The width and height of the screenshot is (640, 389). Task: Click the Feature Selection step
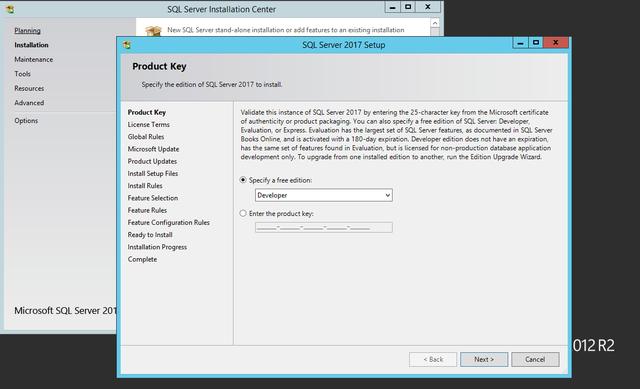coord(153,198)
